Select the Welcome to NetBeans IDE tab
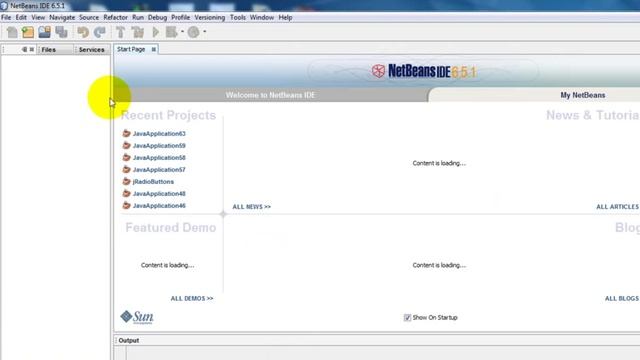 pyautogui.click(x=270, y=95)
